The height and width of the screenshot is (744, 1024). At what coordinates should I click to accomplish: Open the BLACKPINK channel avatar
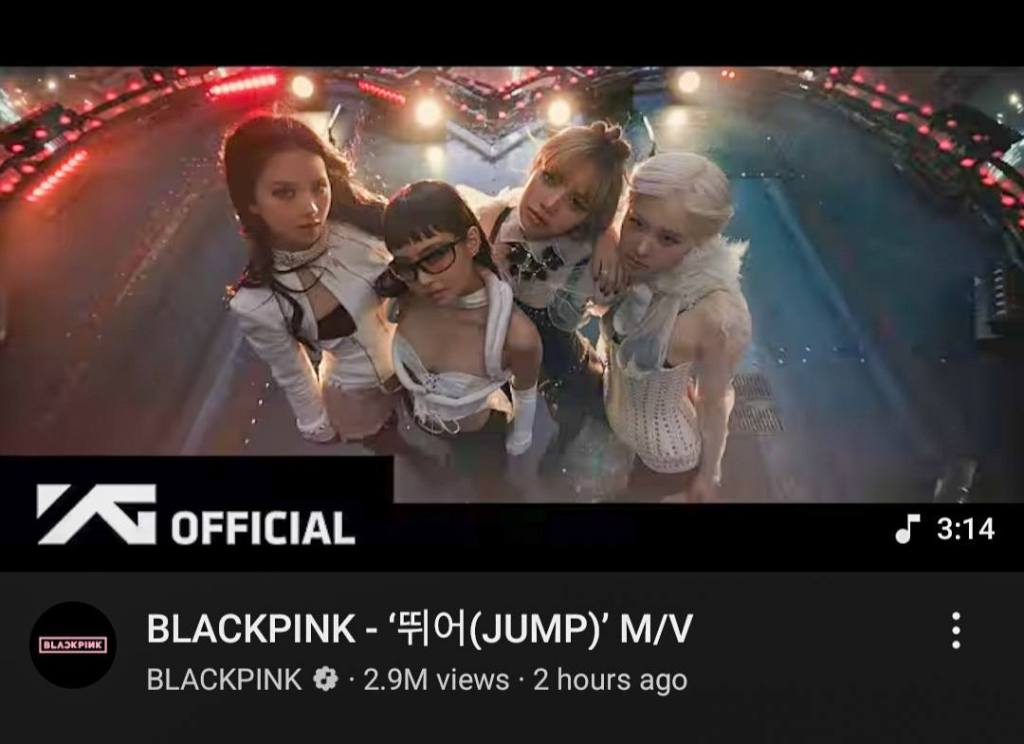coord(73,645)
